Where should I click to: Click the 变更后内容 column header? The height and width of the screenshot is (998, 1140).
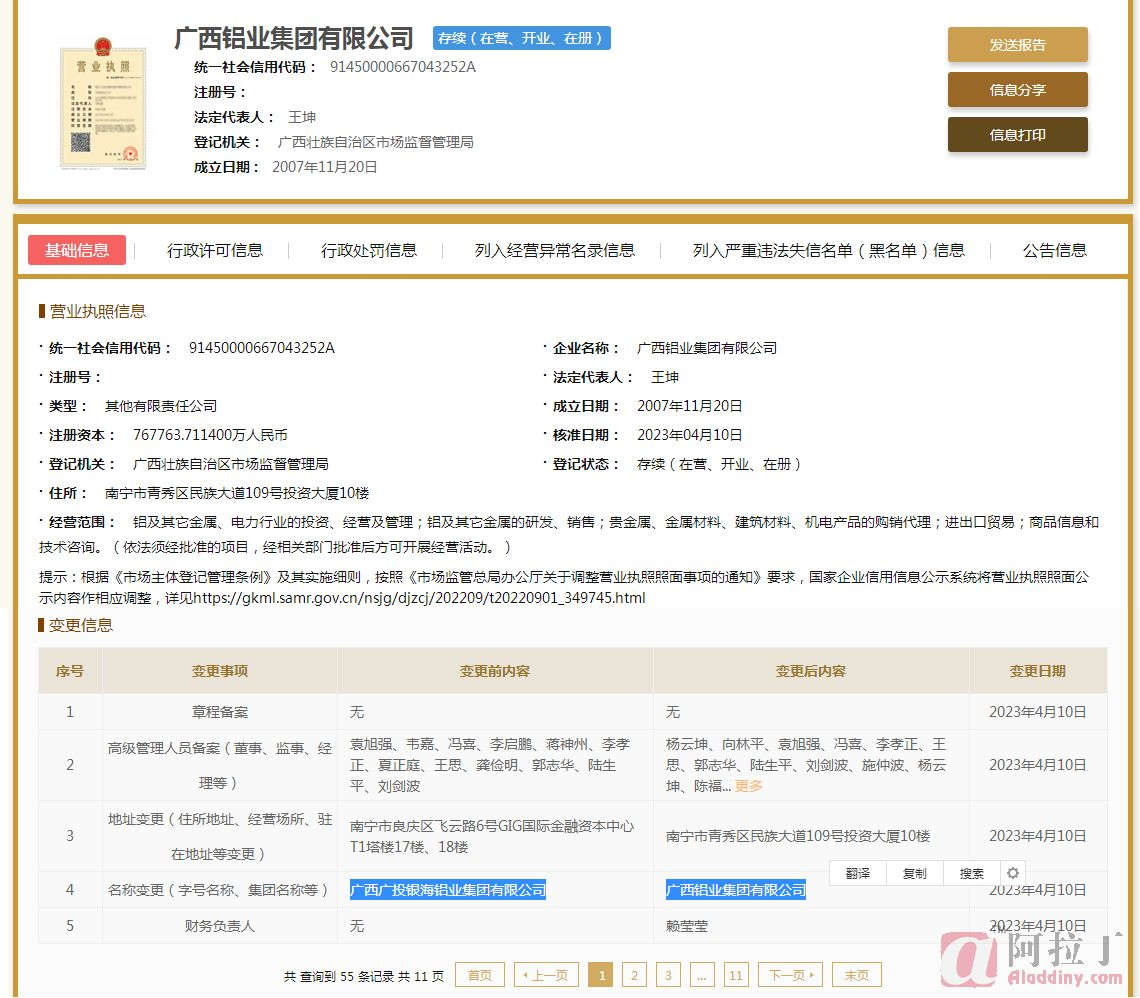pyautogui.click(x=811, y=671)
